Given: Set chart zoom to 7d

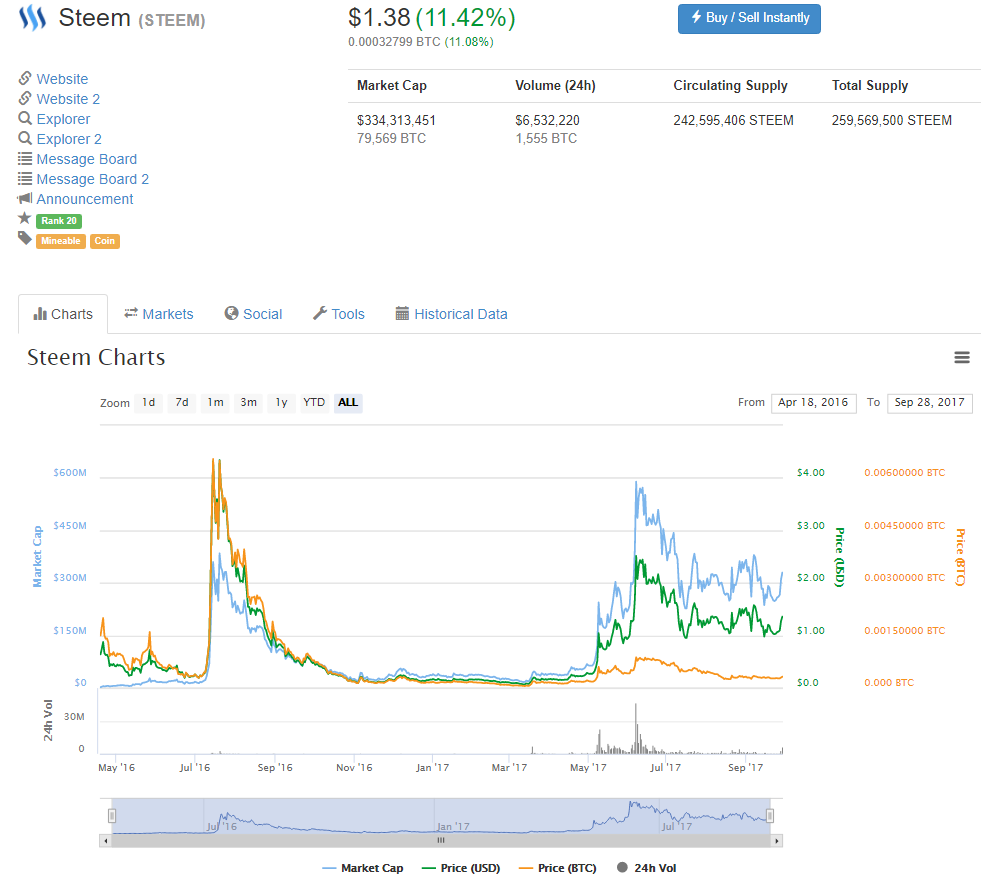Looking at the screenshot, I should 182,403.
